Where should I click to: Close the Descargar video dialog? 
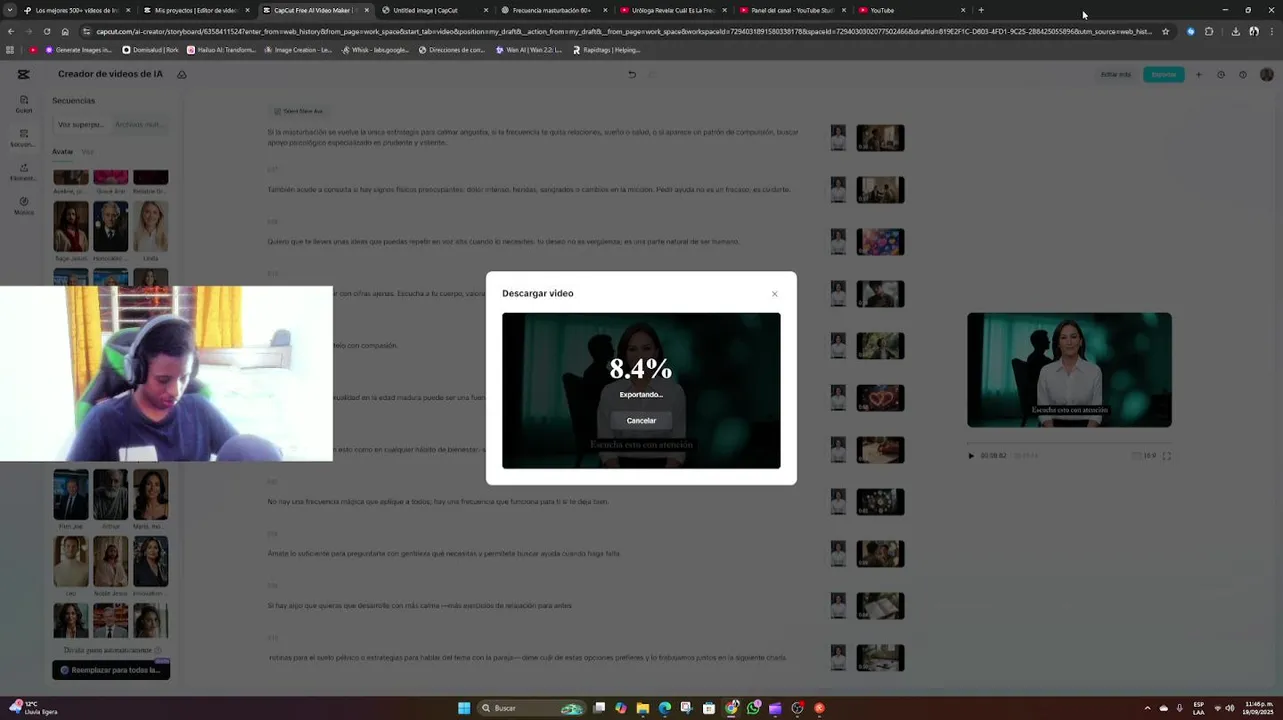(774, 294)
